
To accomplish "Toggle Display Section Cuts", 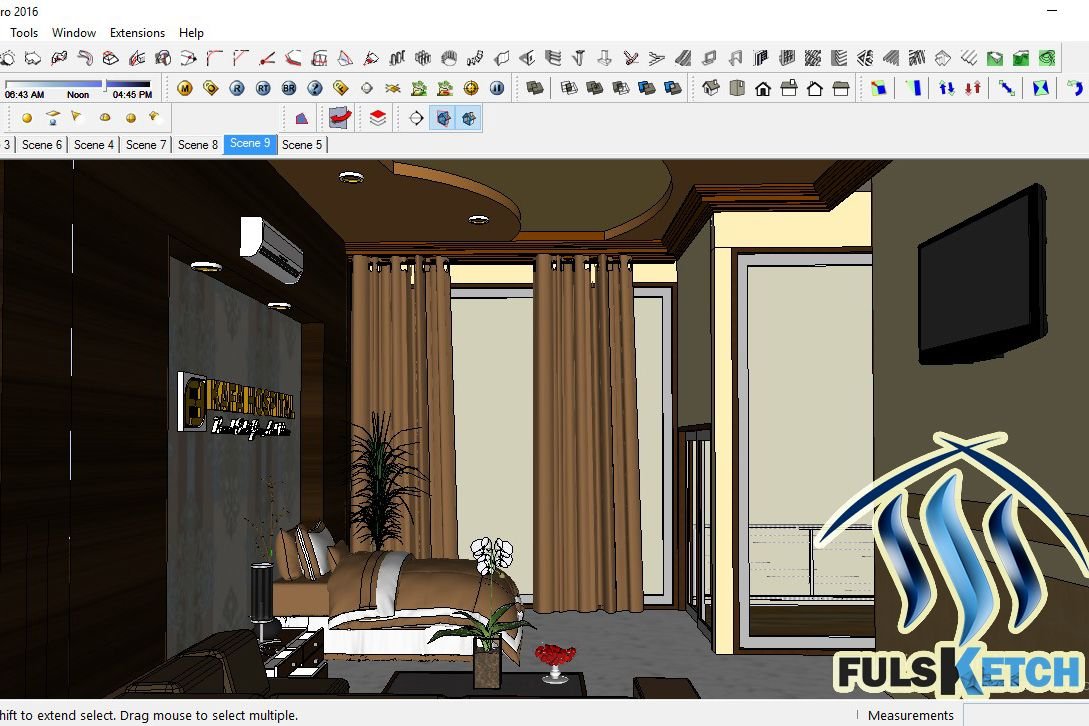I will (469, 118).
